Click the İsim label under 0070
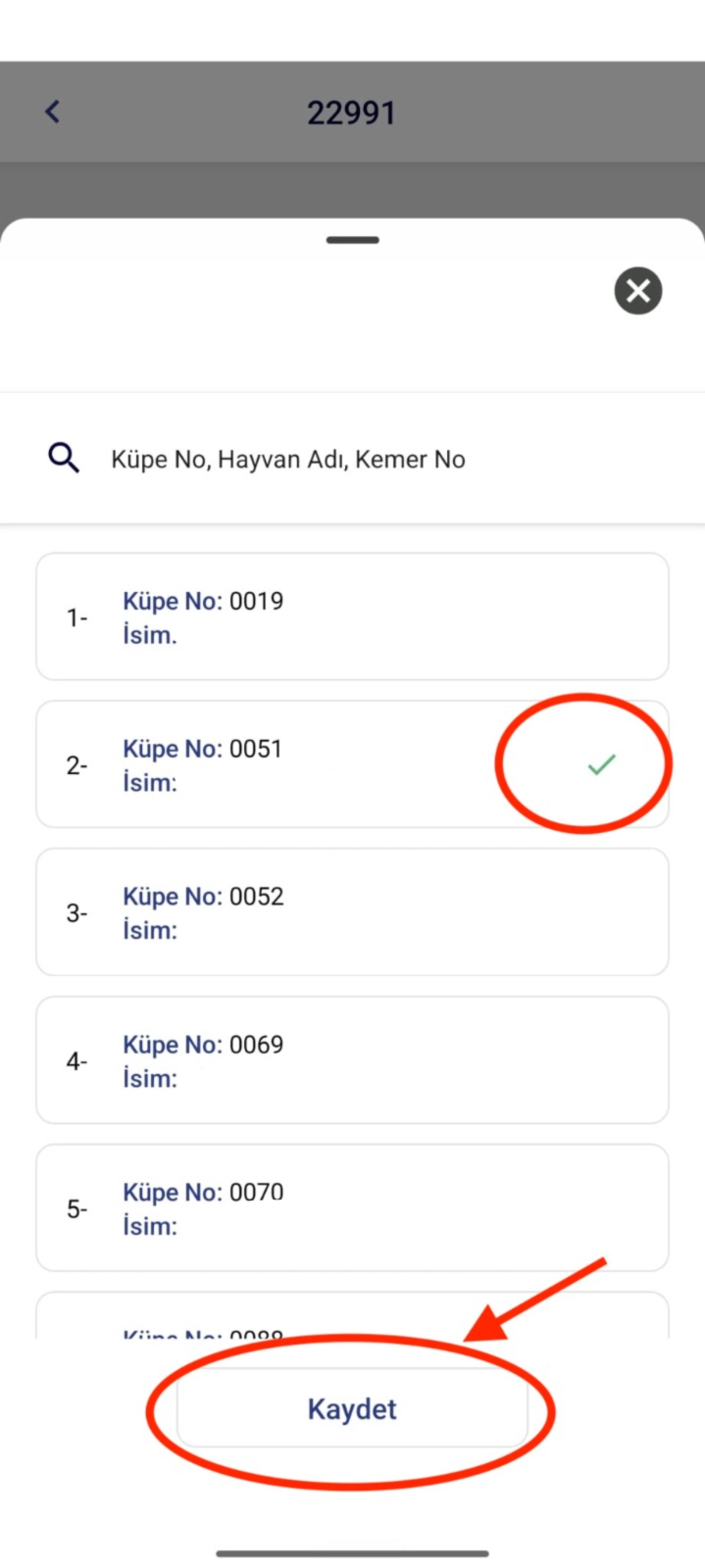The image size is (705, 1568). pyautogui.click(x=150, y=1226)
